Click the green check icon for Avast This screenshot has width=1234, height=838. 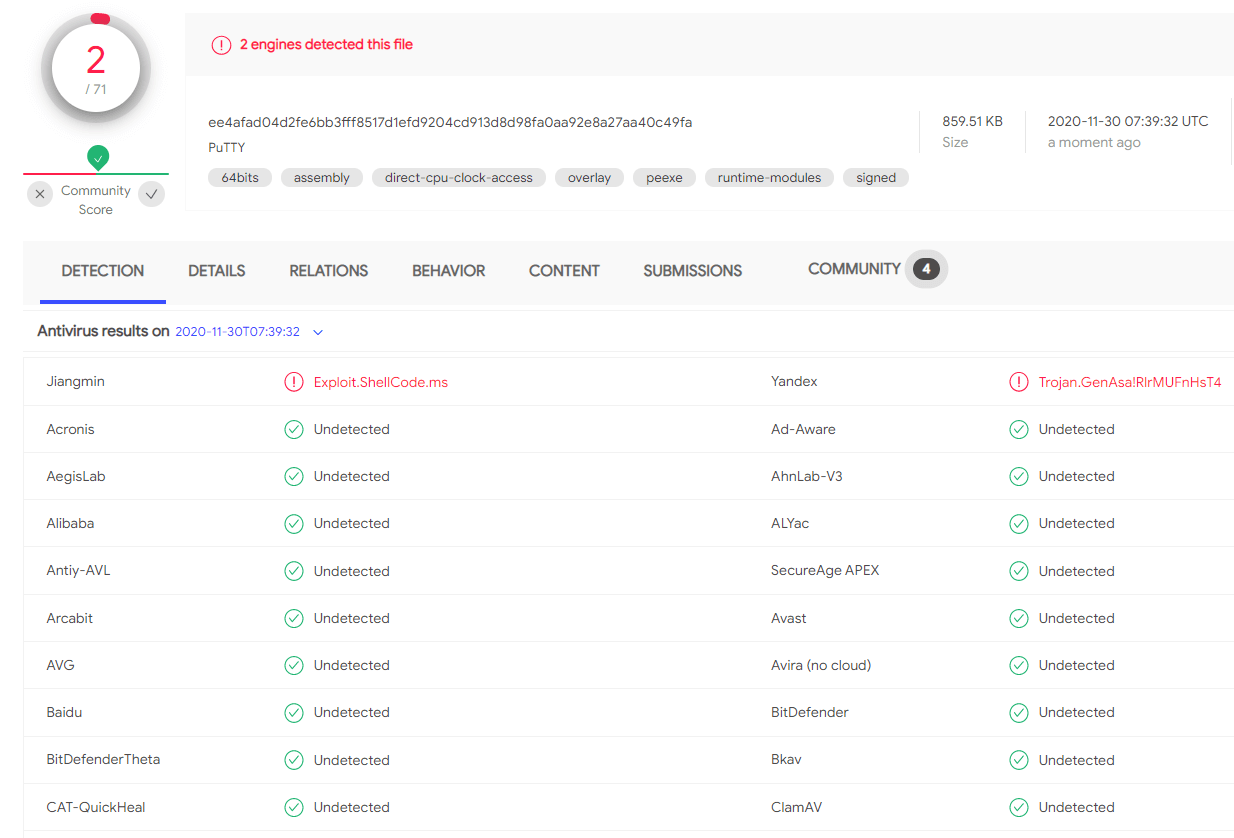1019,618
